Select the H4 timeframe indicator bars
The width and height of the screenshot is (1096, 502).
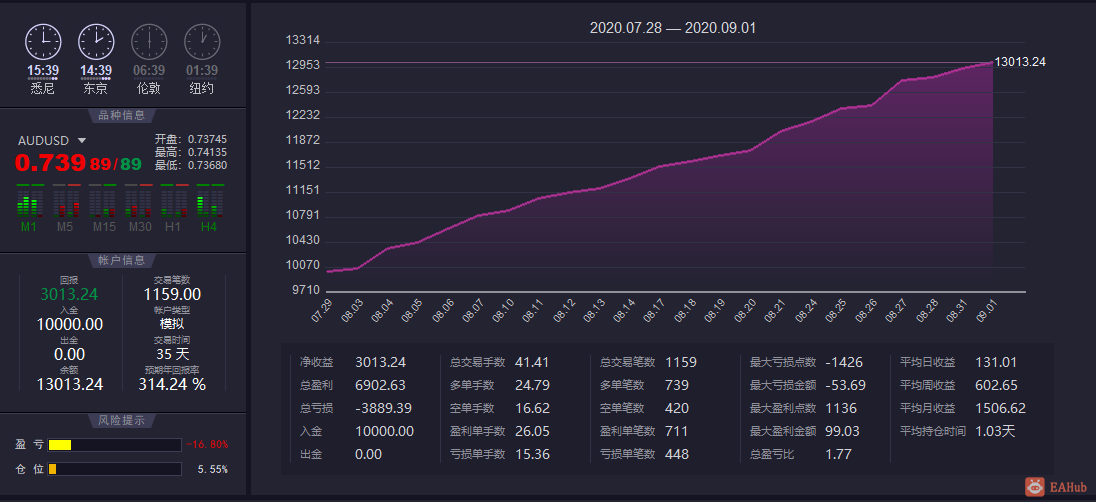click(x=210, y=201)
